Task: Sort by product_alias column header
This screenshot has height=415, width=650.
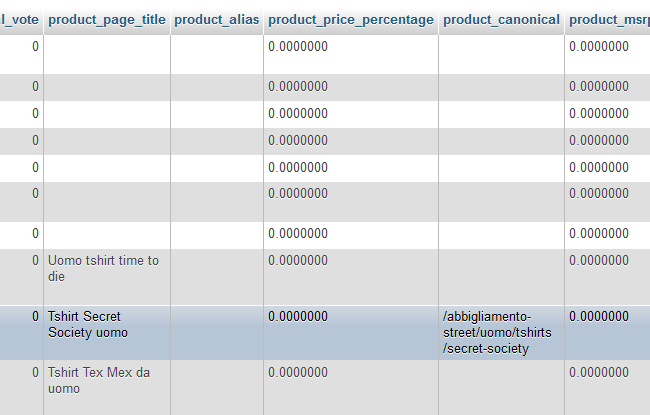Action: [217, 20]
